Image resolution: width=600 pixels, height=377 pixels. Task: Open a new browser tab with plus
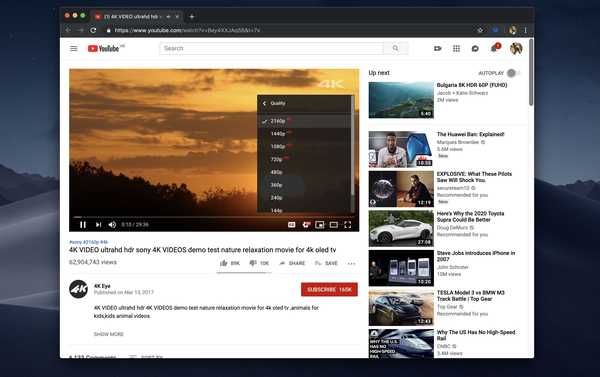coord(192,16)
